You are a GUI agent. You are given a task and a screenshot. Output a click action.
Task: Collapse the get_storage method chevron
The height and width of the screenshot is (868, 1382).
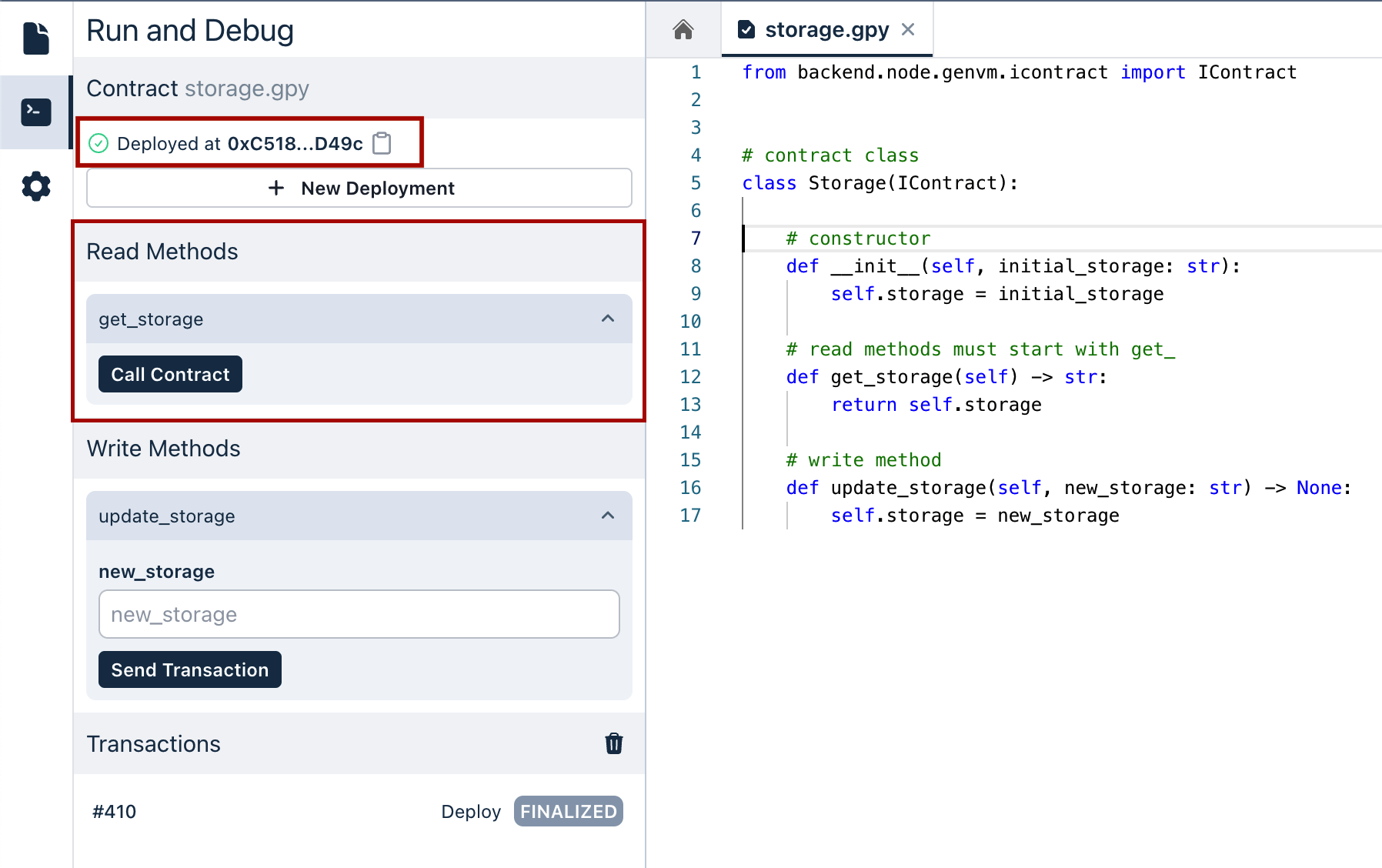pyautogui.click(x=607, y=319)
